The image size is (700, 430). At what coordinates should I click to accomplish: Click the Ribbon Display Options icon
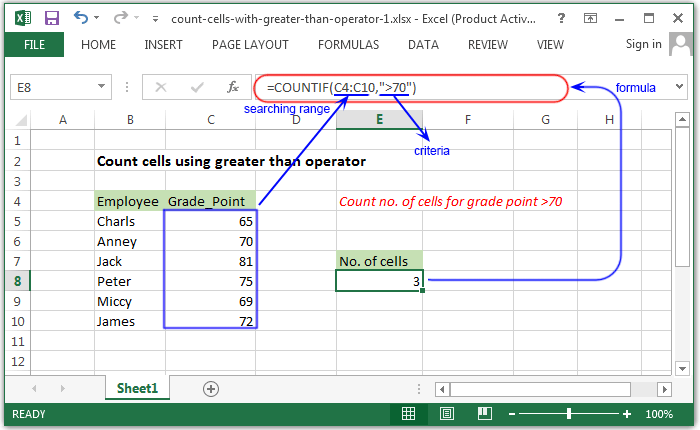590,18
